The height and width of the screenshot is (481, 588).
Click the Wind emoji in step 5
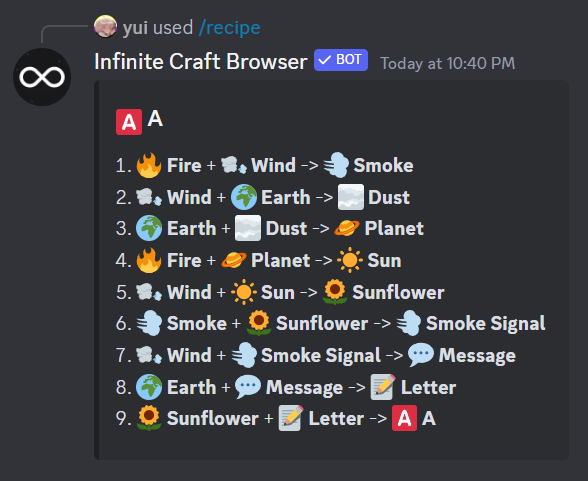click(x=149, y=292)
